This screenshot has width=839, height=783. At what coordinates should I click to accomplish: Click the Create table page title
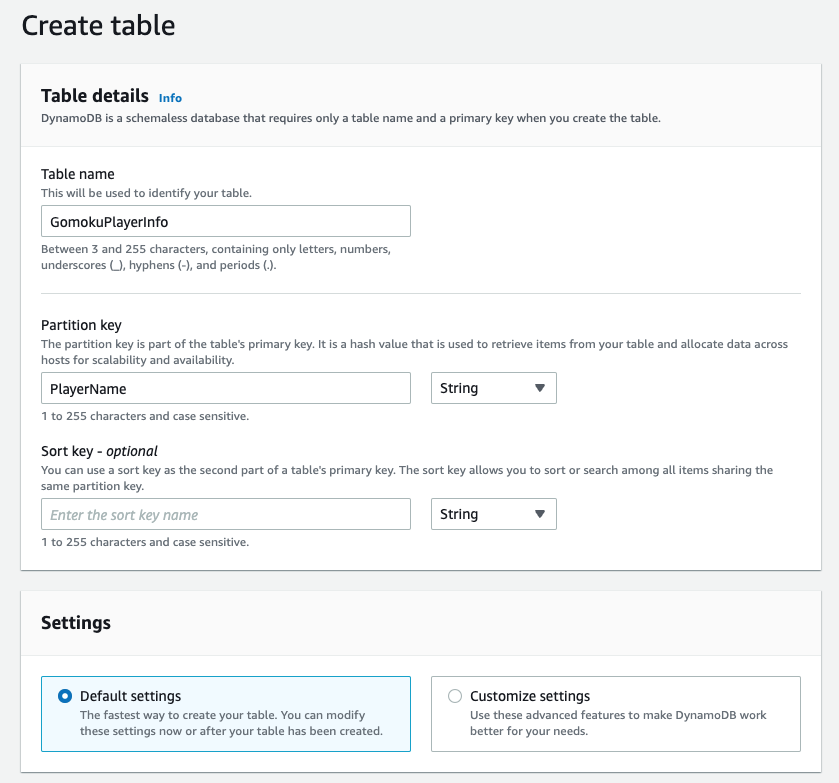click(x=98, y=25)
